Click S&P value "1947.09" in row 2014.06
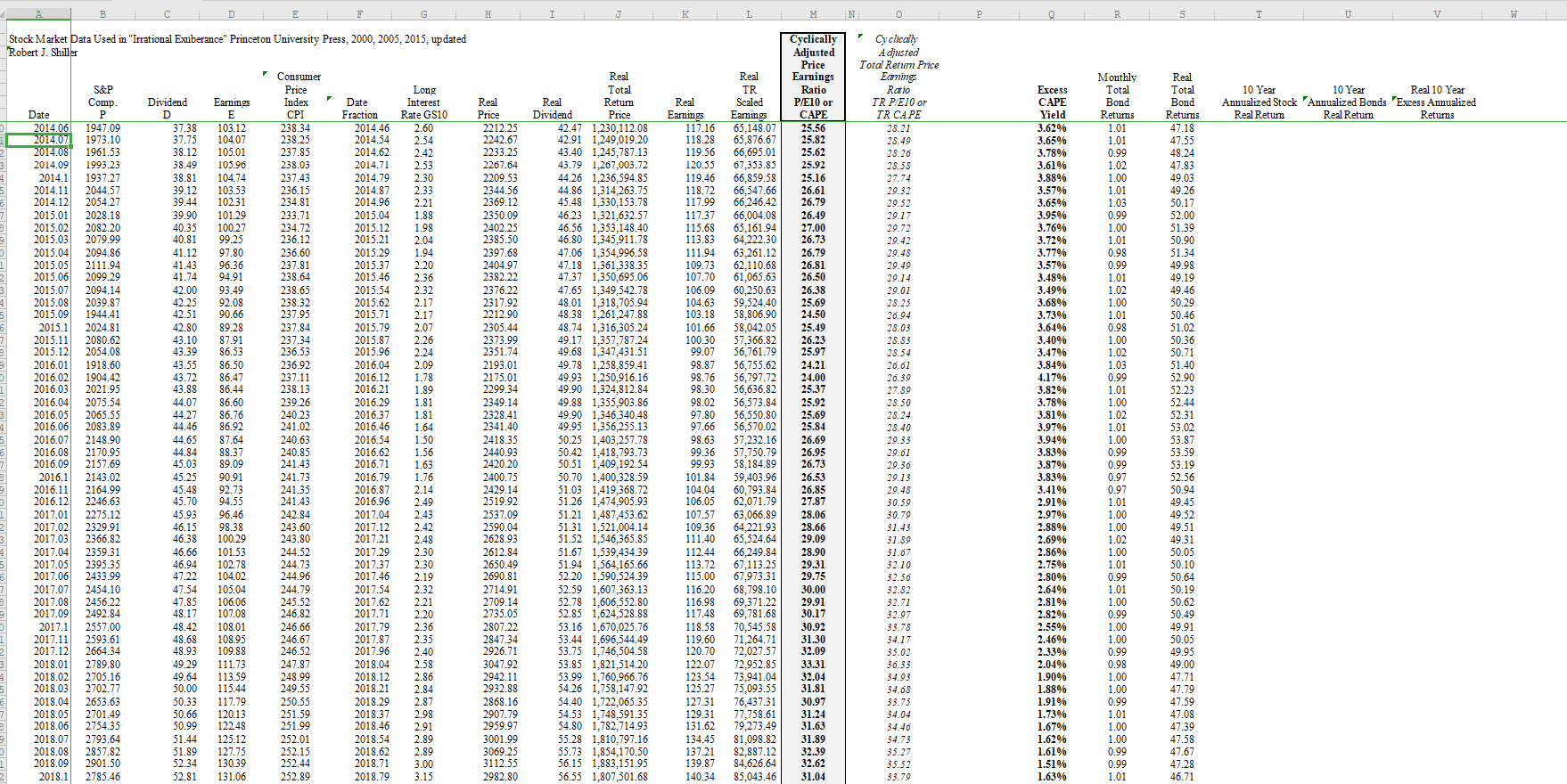Image resolution: width=1567 pixels, height=784 pixels. (103, 128)
